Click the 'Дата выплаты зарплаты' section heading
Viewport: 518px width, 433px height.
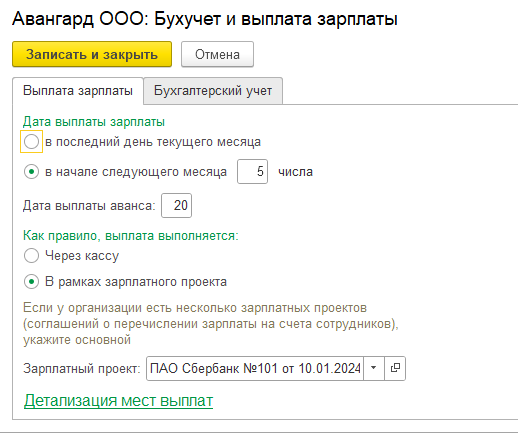point(94,122)
